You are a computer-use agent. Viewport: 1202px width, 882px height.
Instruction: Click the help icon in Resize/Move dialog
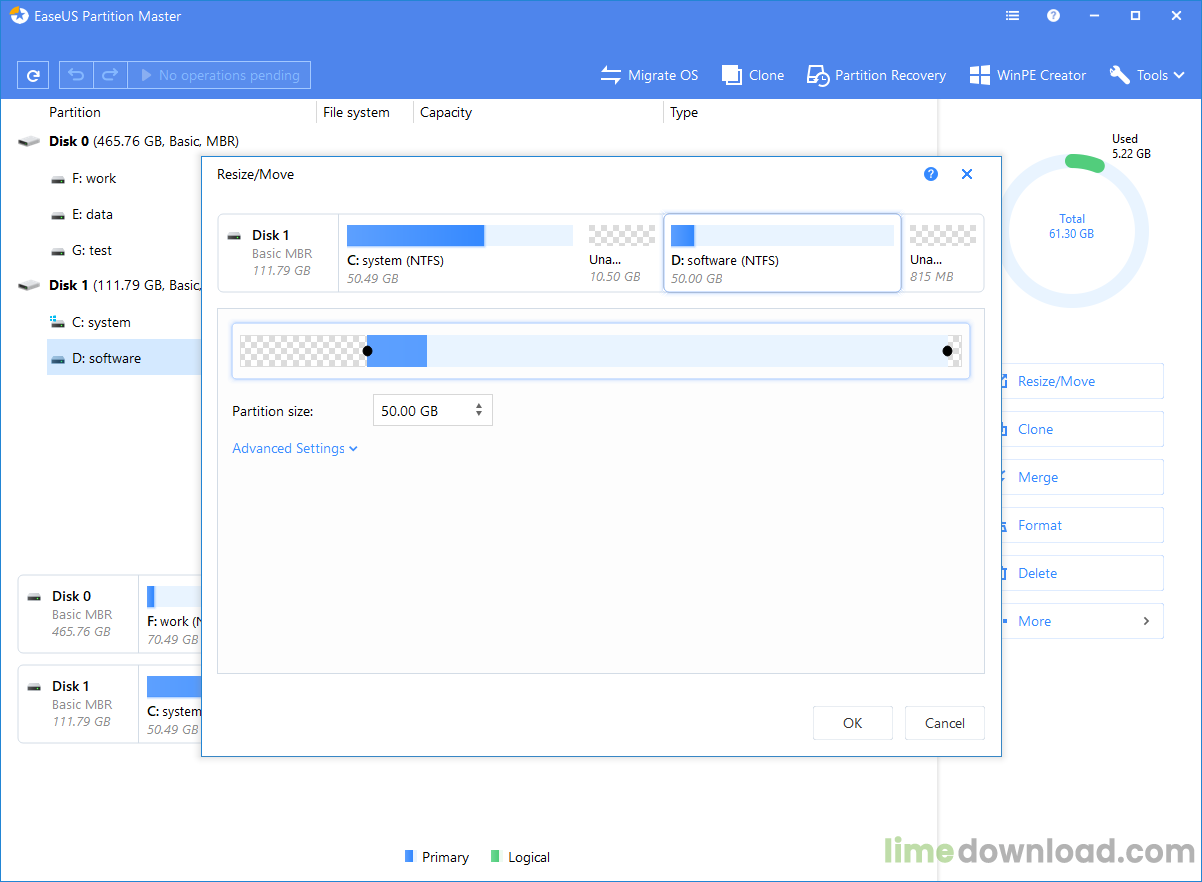pos(931,174)
